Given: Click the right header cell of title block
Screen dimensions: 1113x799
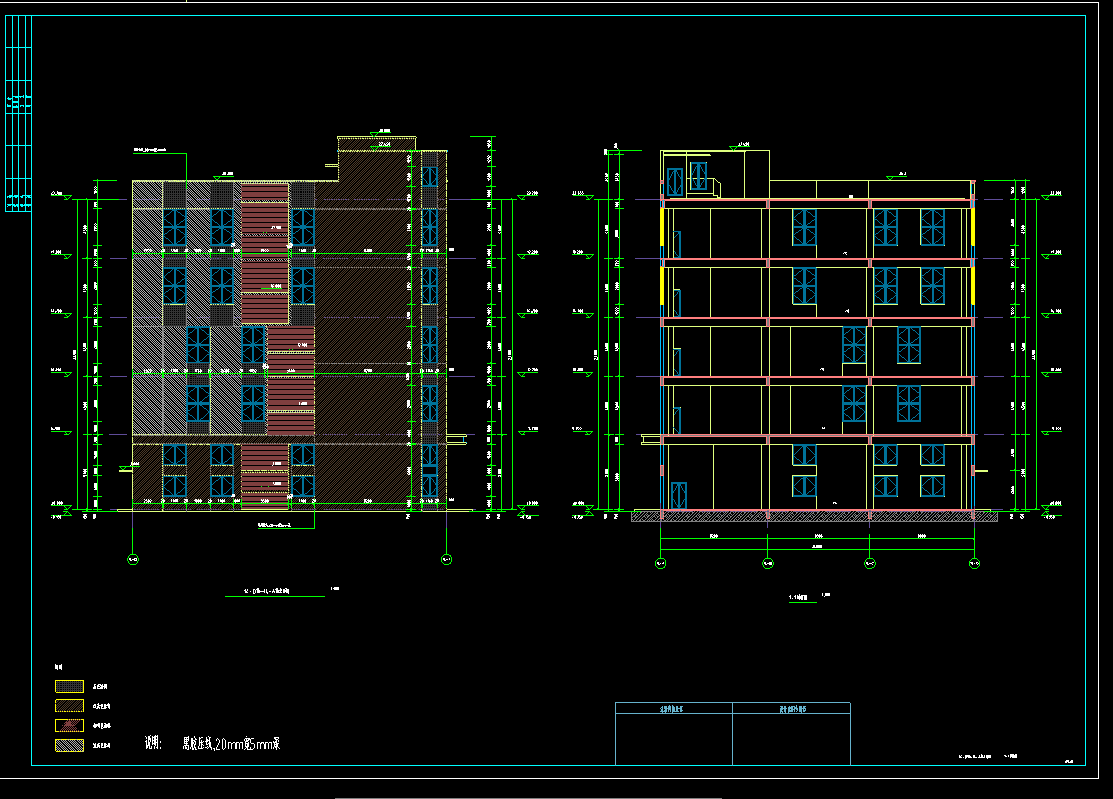Looking at the screenshot, I should 791,709.
